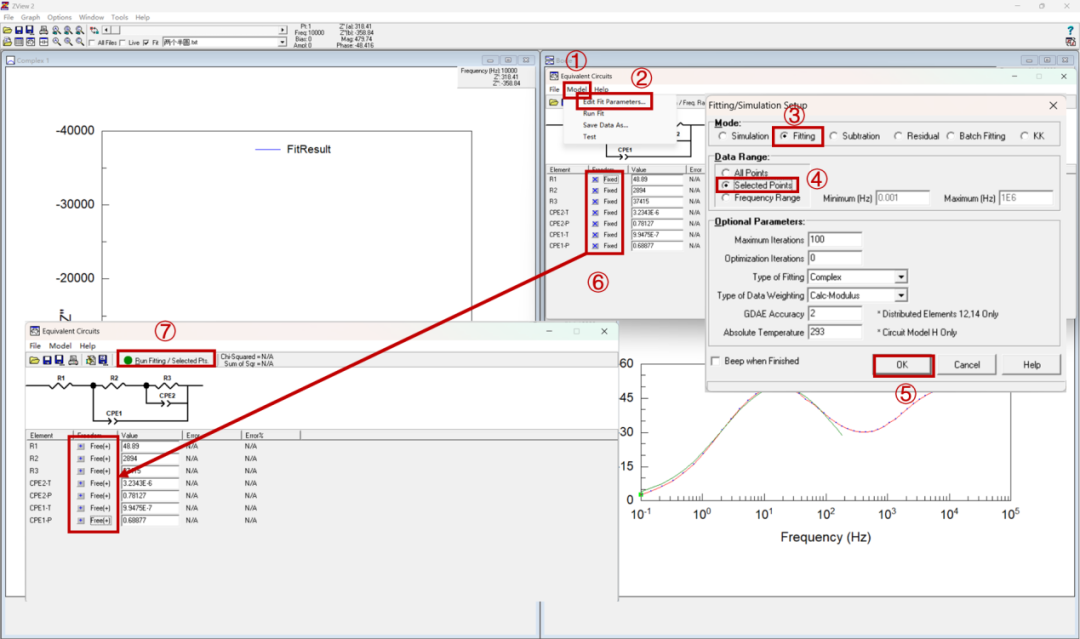
Task: Toggle freedom icon for CPE1-P in lower window
Action: pyautogui.click(x=81, y=521)
